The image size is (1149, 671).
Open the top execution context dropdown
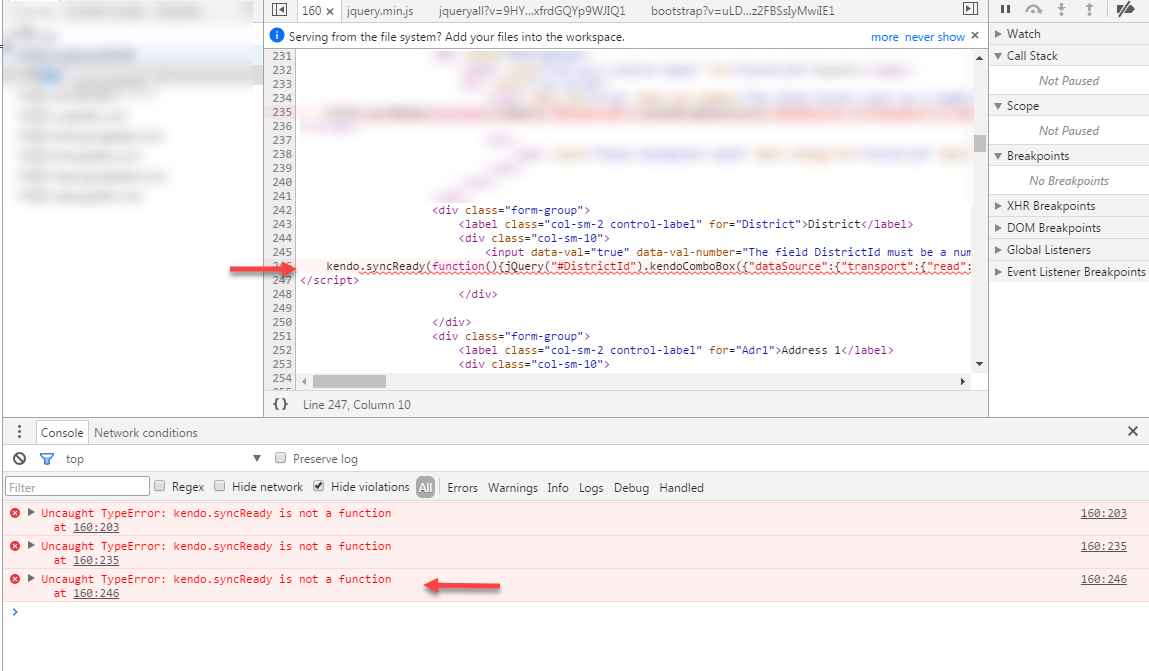(164, 459)
